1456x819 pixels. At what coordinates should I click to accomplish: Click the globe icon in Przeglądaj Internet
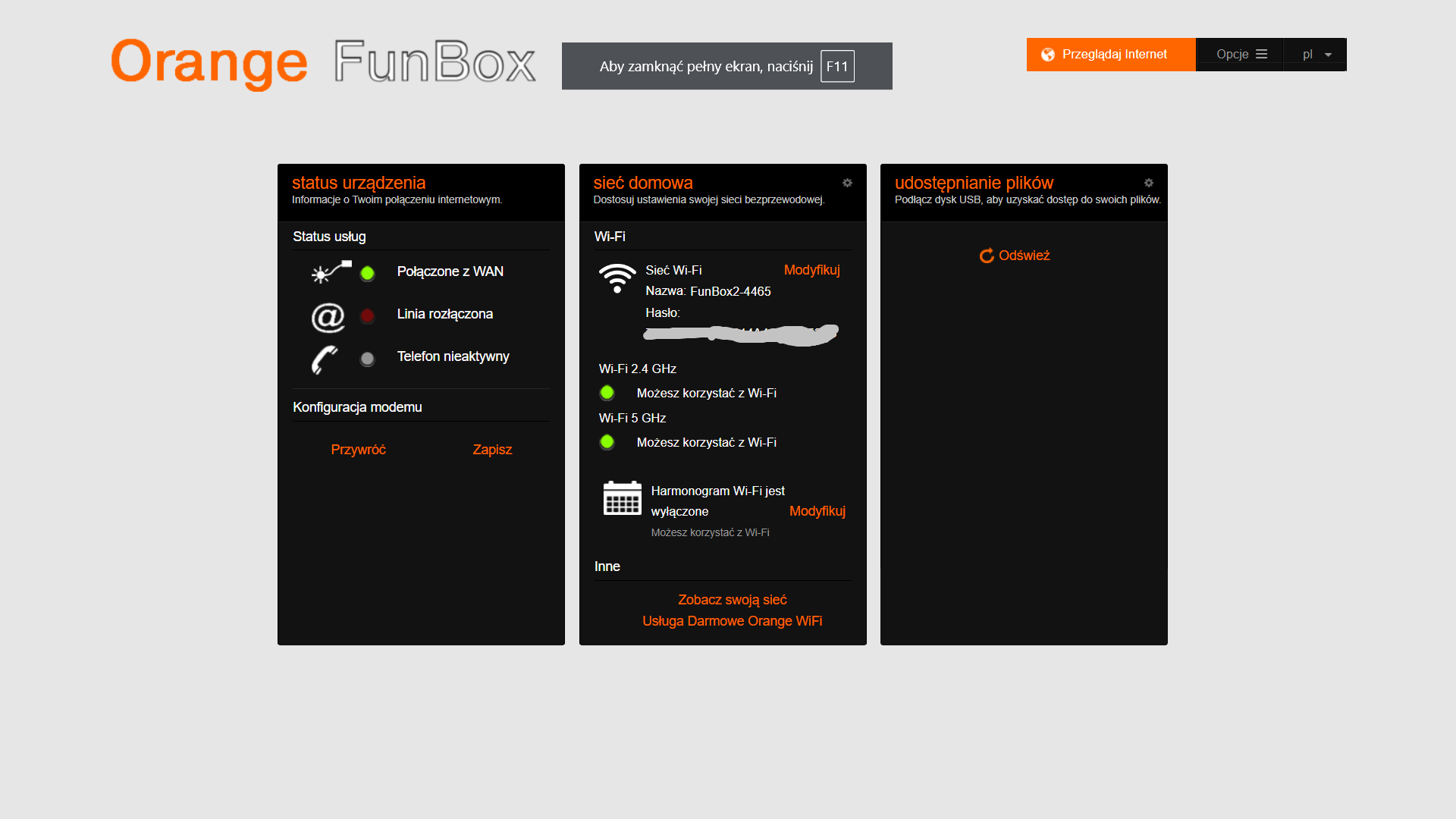[x=1048, y=55]
